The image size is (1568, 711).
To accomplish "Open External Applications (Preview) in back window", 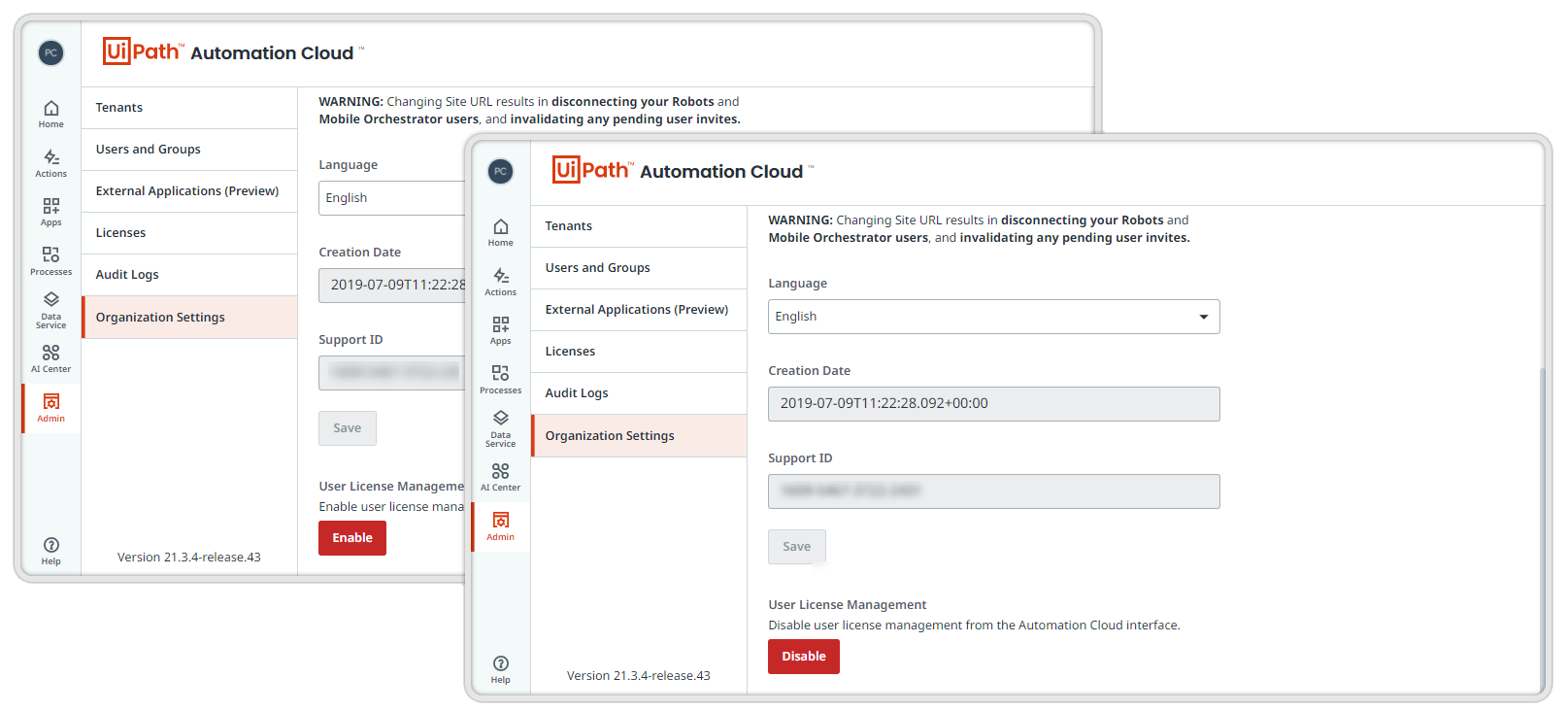I will point(189,191).
